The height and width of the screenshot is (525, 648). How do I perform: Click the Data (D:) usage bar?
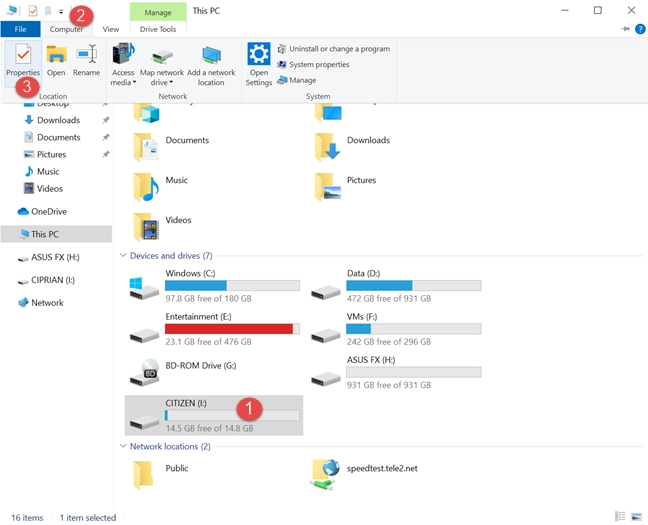coord(414,285)
